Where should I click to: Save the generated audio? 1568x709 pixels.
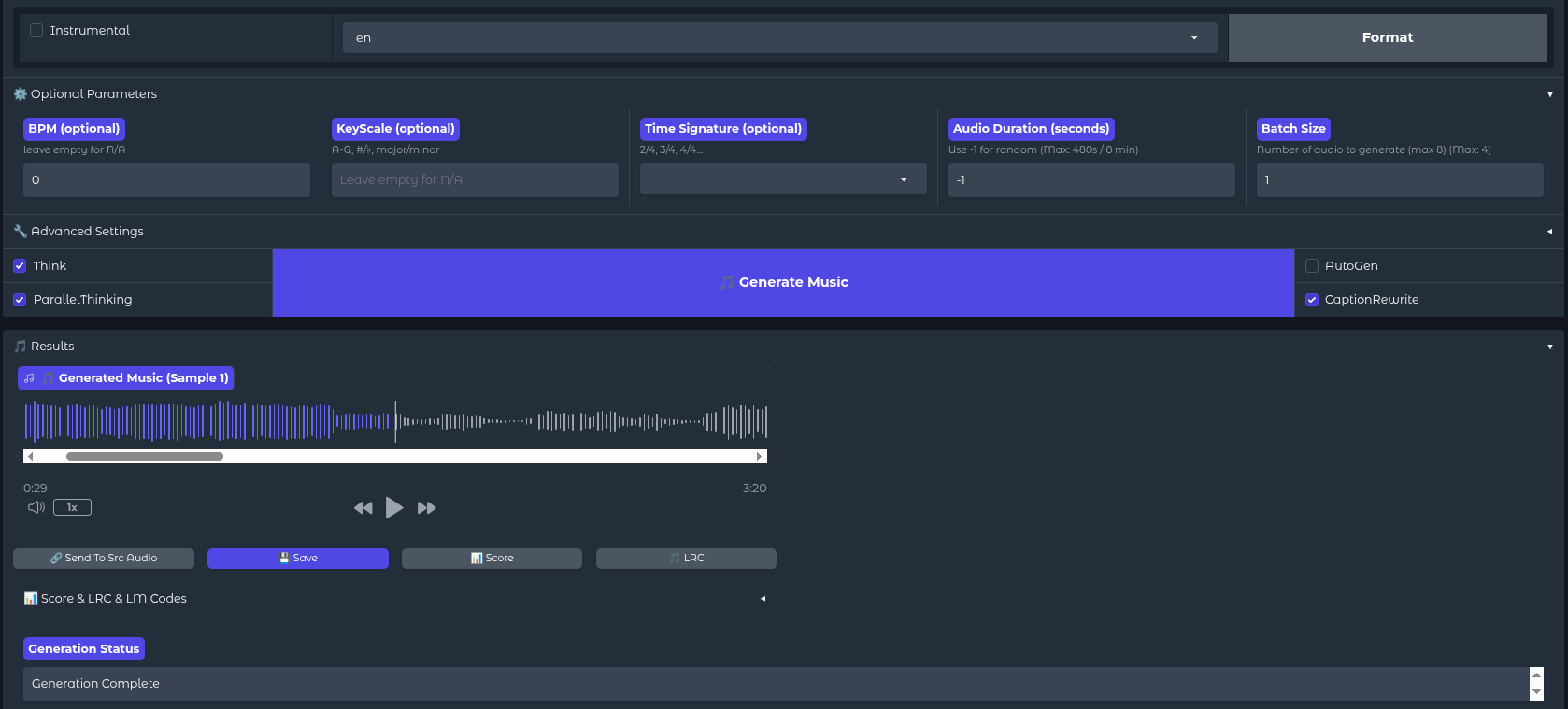[297, 559]
